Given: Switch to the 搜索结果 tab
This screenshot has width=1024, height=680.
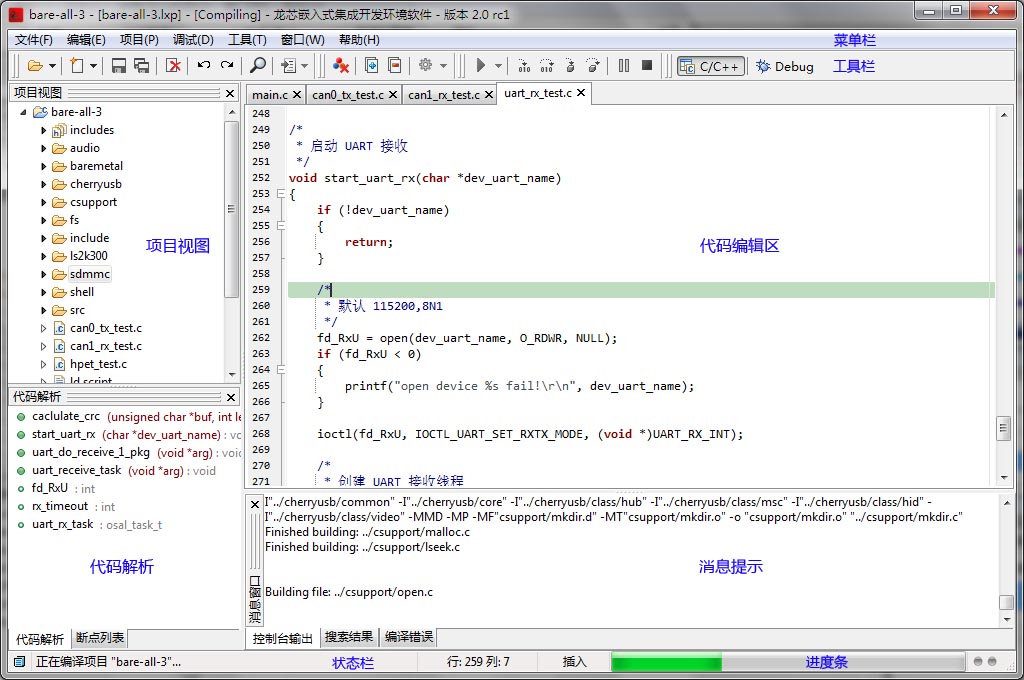Looking at the screenshot, I should coord(349,637).
